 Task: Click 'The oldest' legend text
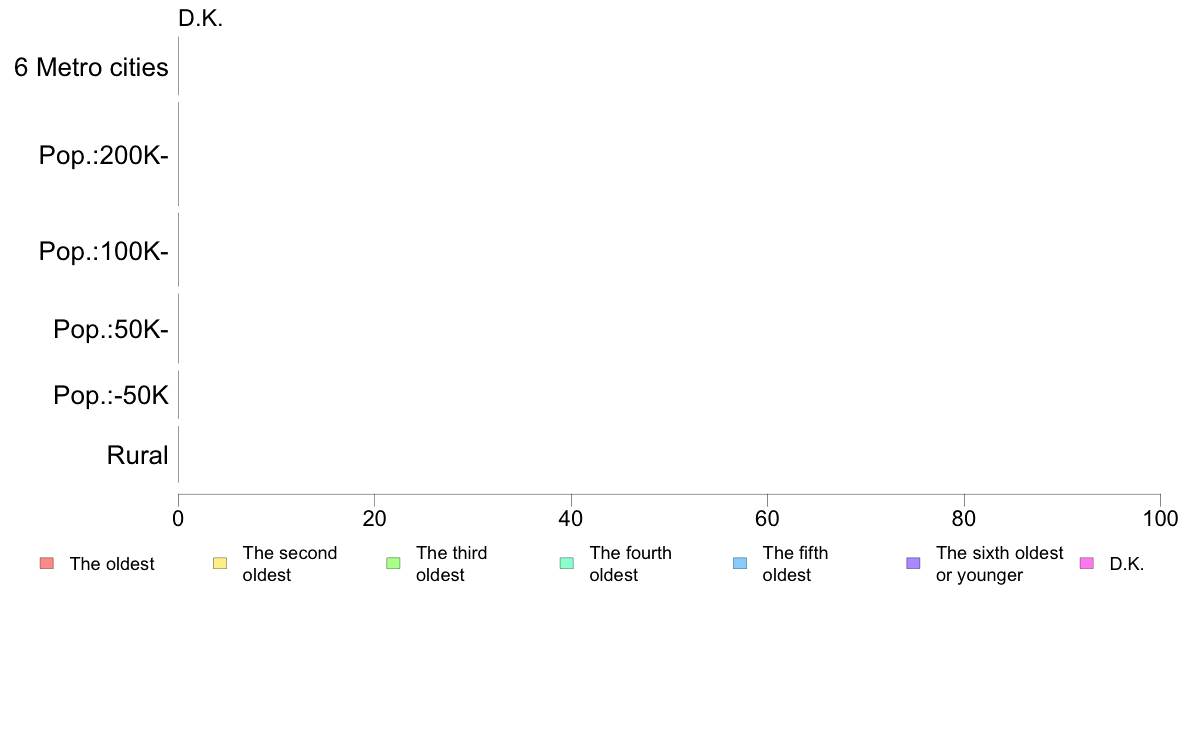pyautogui.click(x=112, y=564)
